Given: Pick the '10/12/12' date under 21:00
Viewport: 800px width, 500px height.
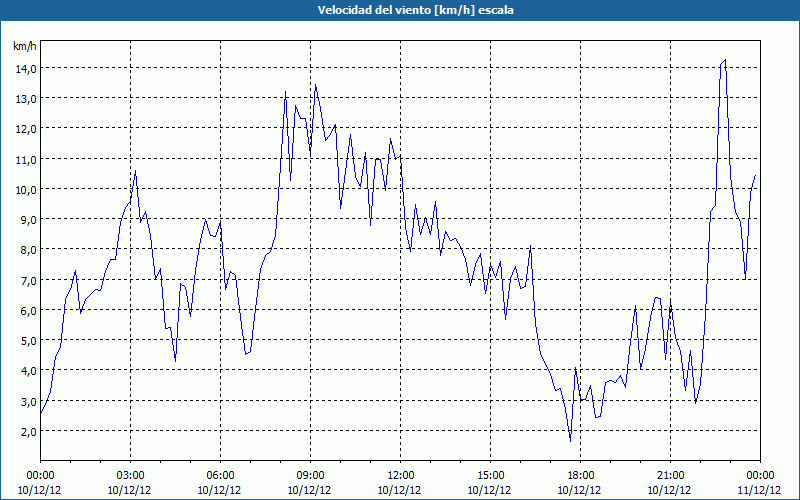Looking at the screenshot, I should coord(670,490).
